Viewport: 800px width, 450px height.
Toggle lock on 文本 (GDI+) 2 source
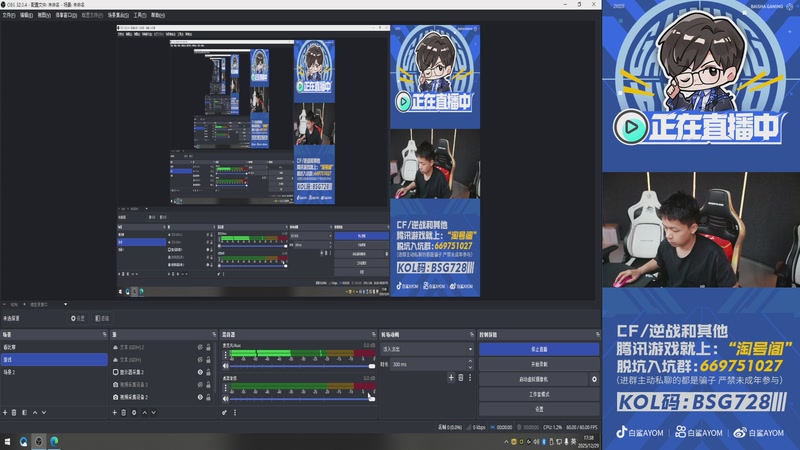[x=208, y=347]
